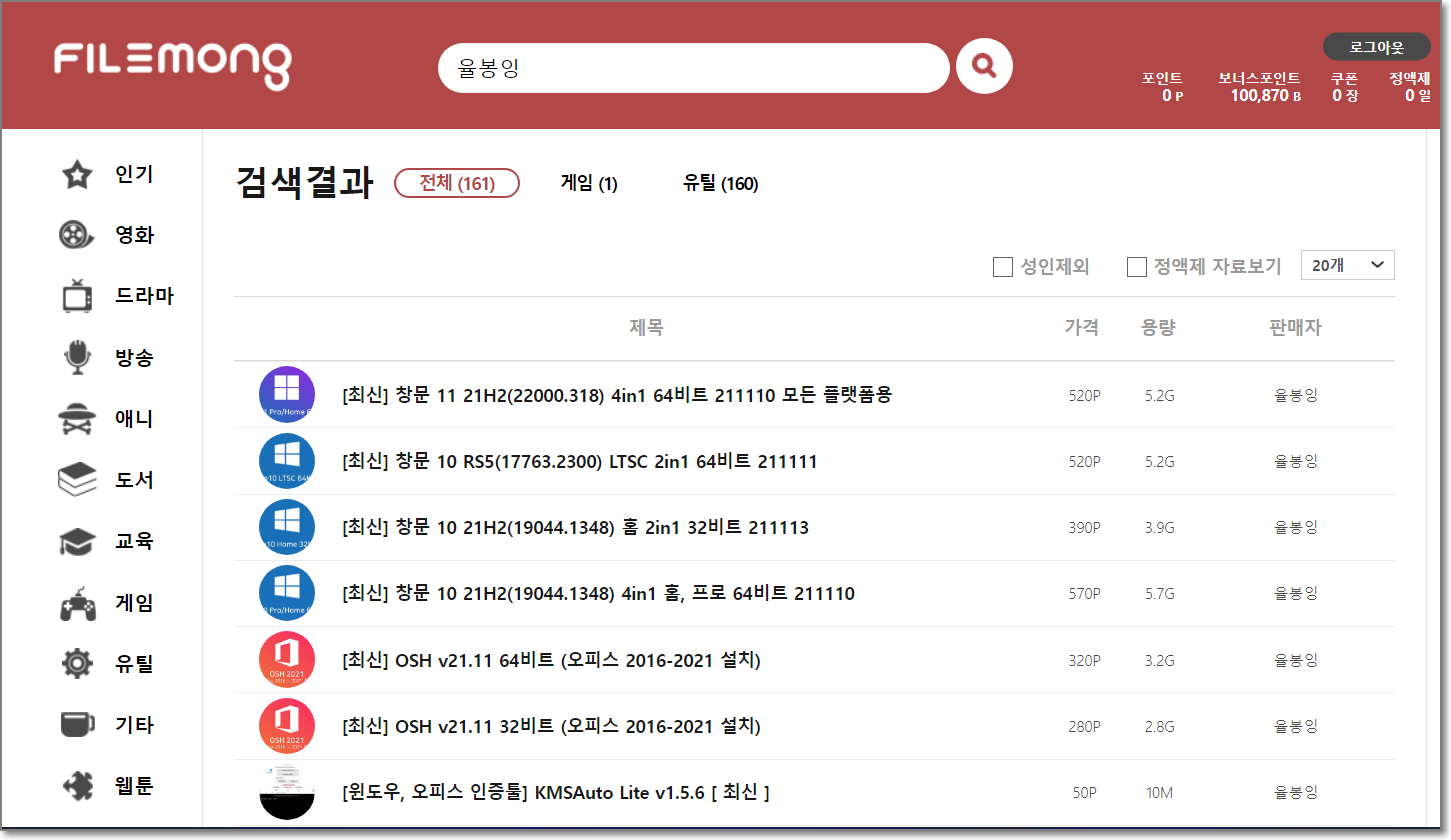Click seller 율봉잉 in KMSAuto row
This screenshot has width=1451, height=840.
1296,793
